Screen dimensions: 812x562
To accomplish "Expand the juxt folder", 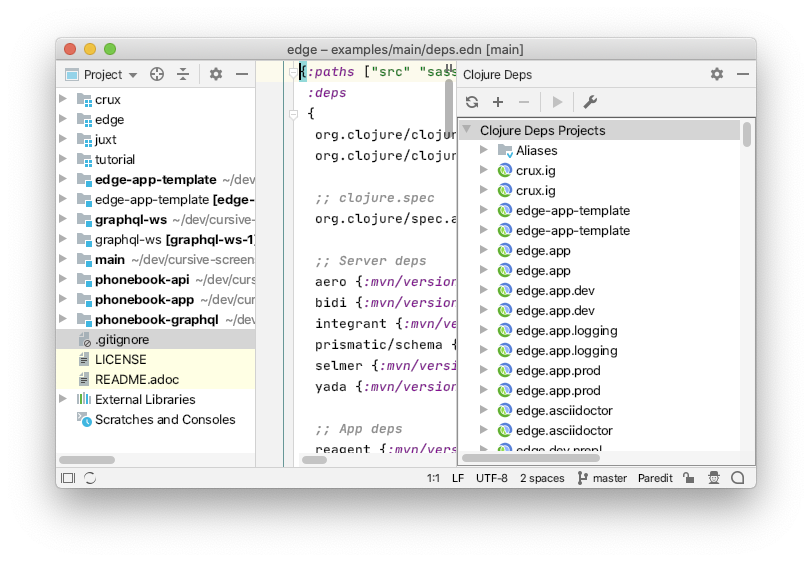I will click(63, 139).
